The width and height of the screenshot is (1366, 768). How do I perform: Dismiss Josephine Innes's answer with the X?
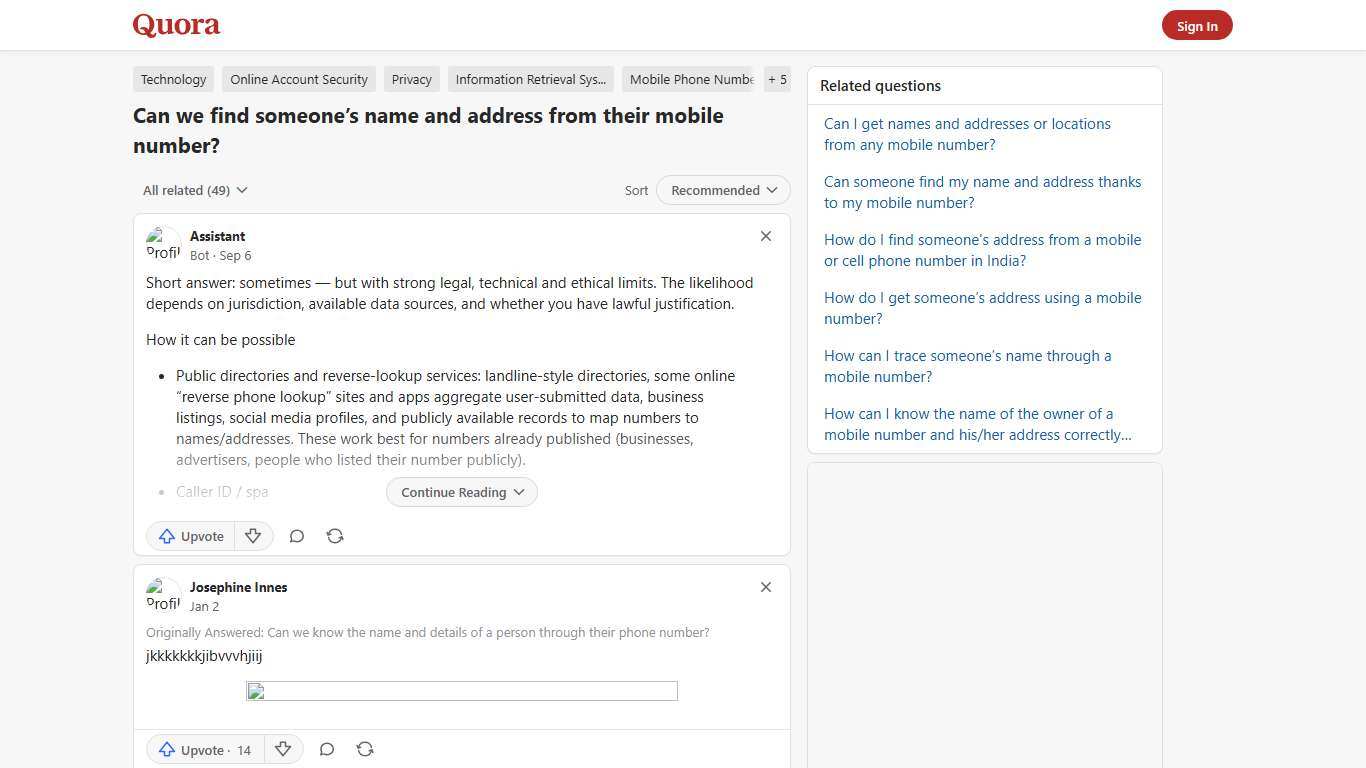(x=765, y=587)
